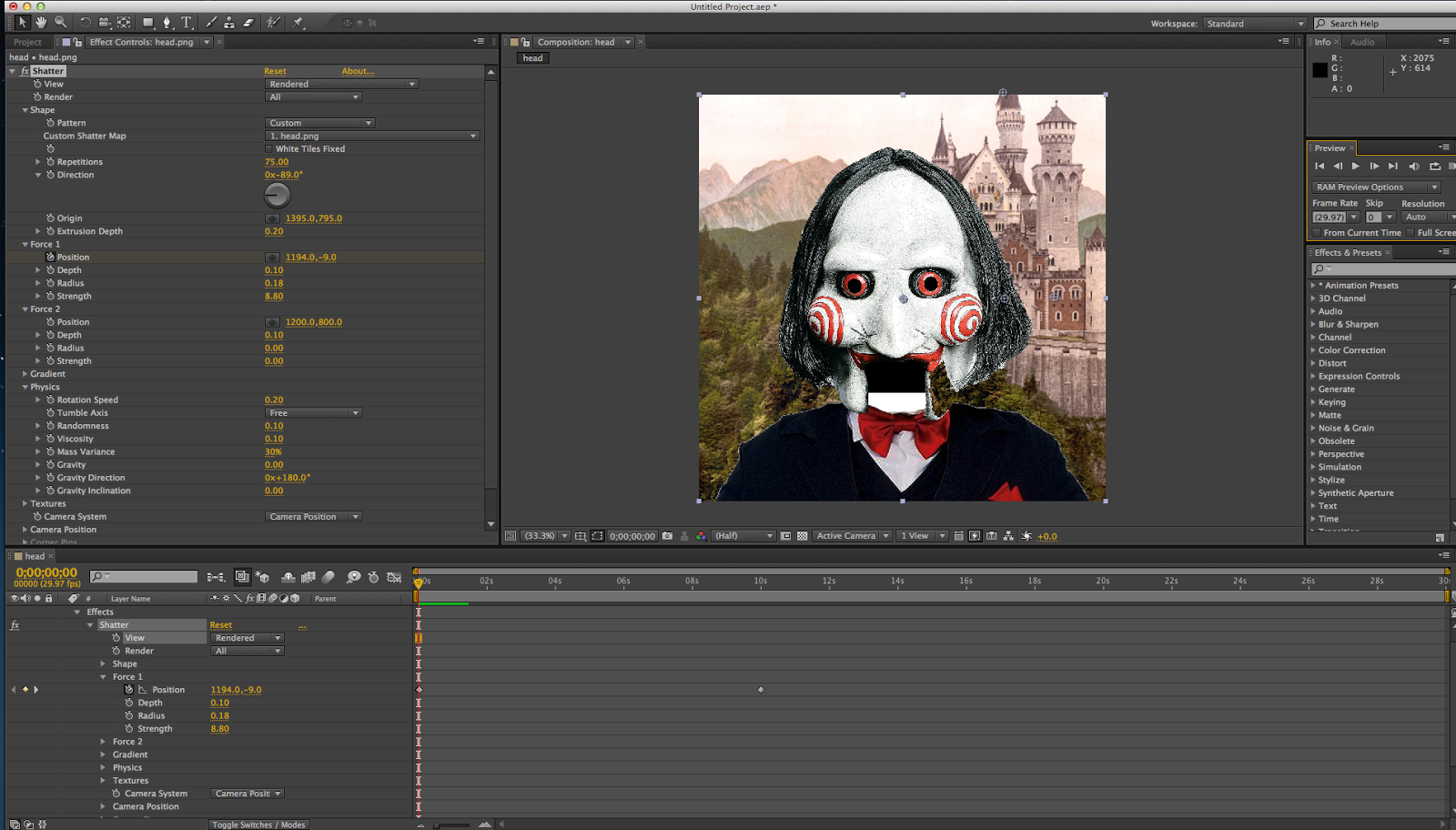Activate the Puppet Pin tool

tap(298, 23)
